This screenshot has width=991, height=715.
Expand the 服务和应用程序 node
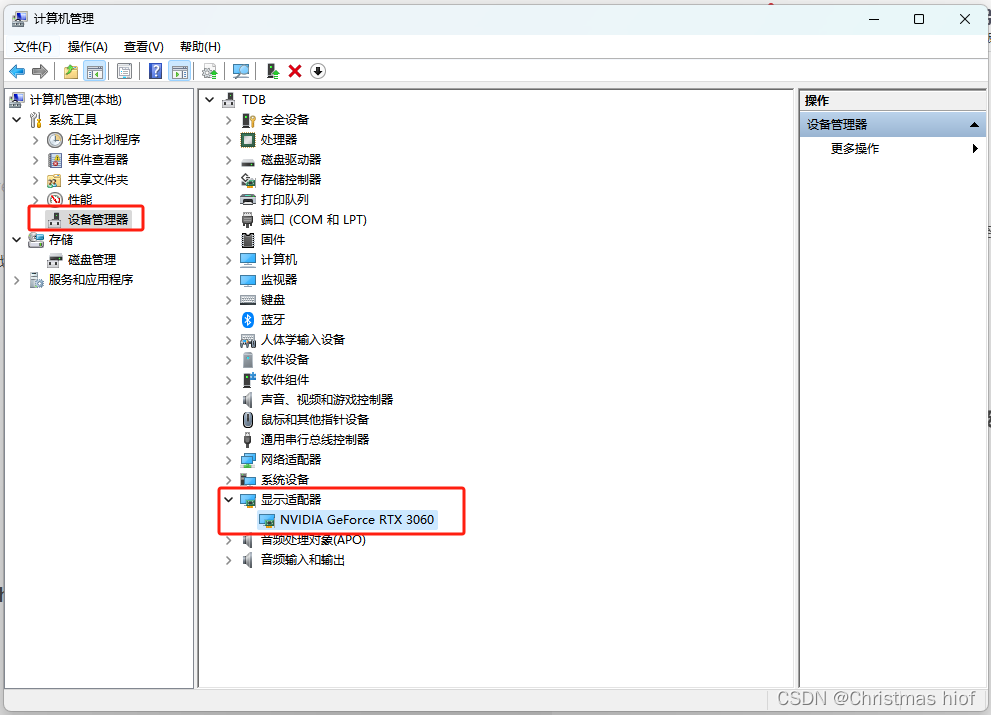coord(17,280)
